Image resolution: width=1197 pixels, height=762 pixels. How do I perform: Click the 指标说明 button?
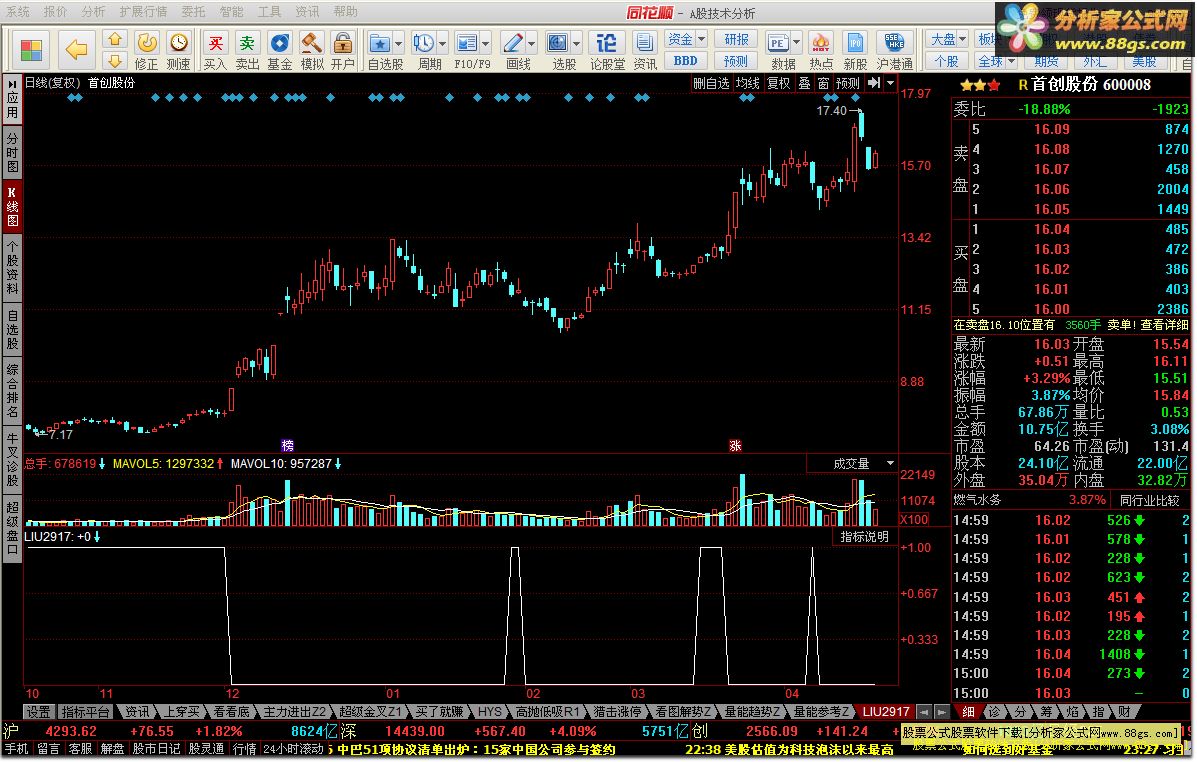click(864, 537)
